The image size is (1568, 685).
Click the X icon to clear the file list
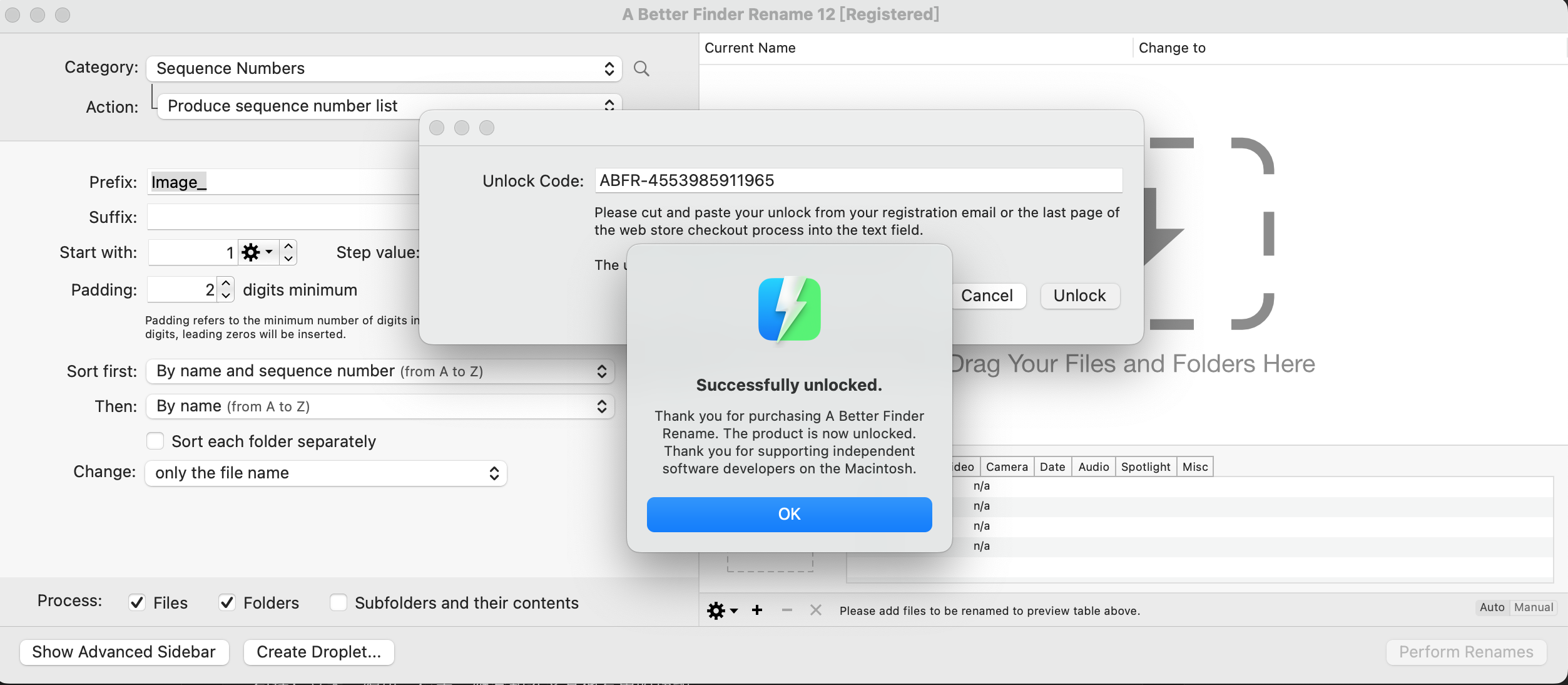pos(815,610)
